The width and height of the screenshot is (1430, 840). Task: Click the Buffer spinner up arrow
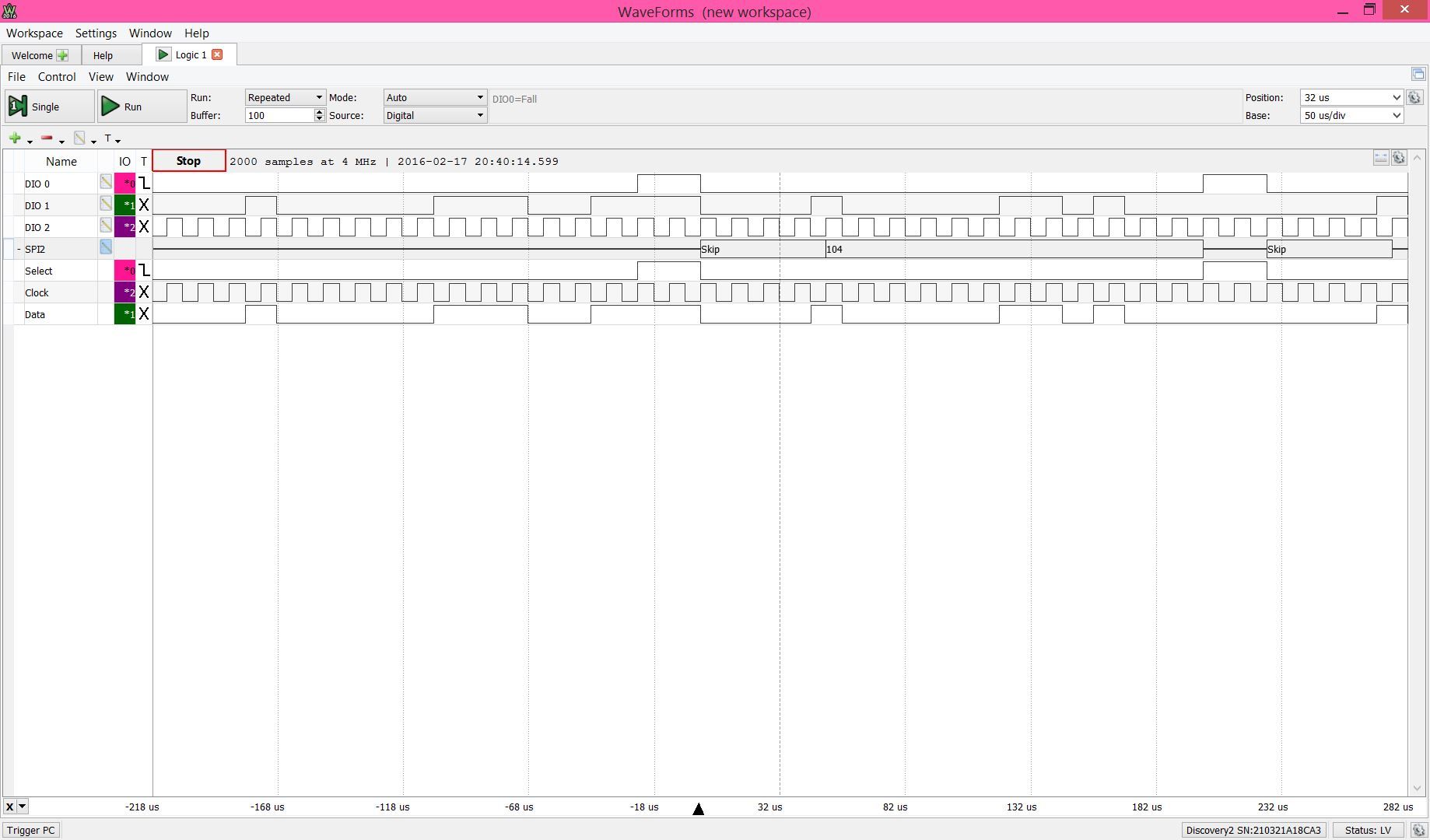click(320, 110)
